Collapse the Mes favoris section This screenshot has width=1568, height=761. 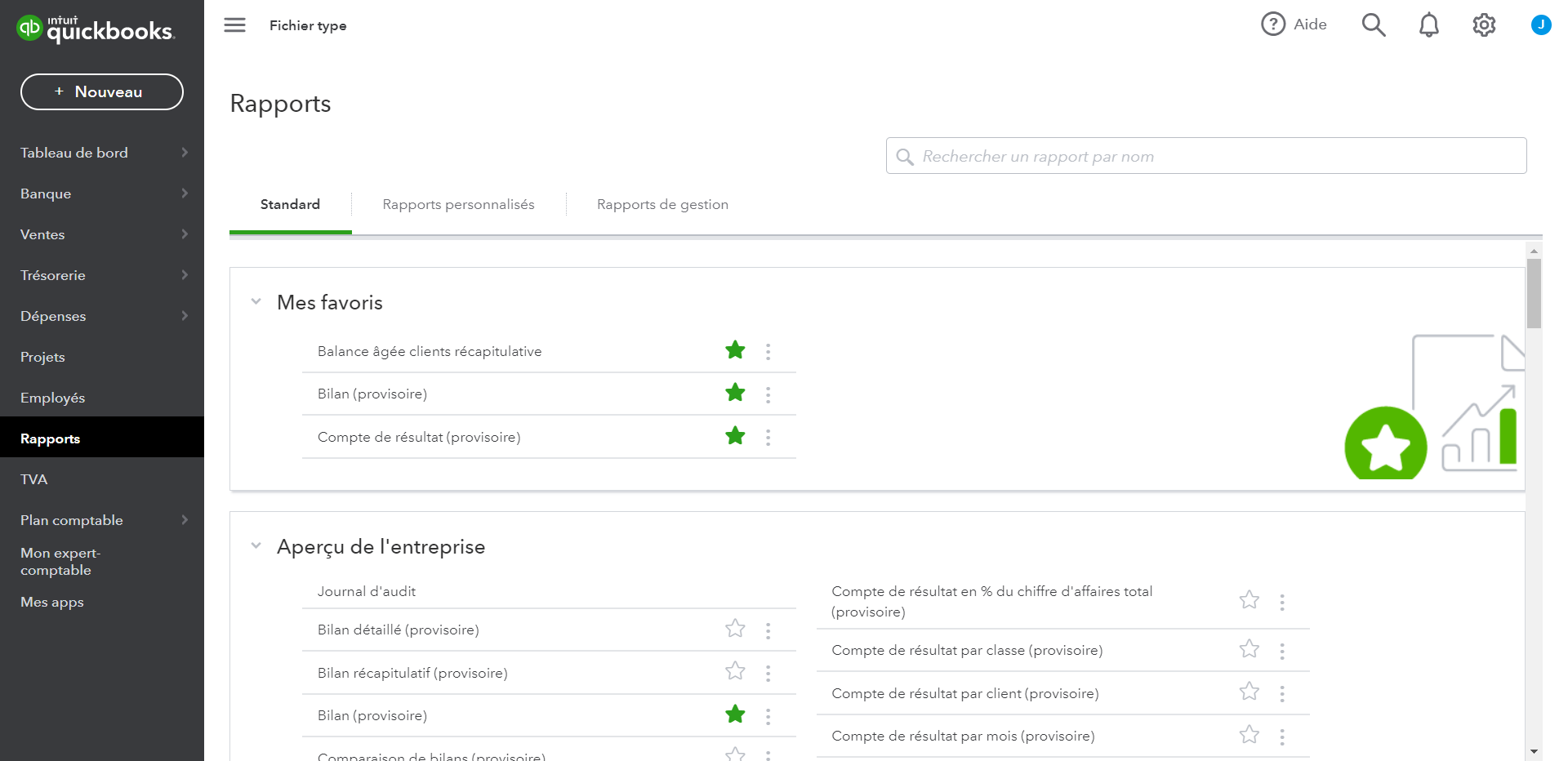pyautogui.click(x=256, y=302)
